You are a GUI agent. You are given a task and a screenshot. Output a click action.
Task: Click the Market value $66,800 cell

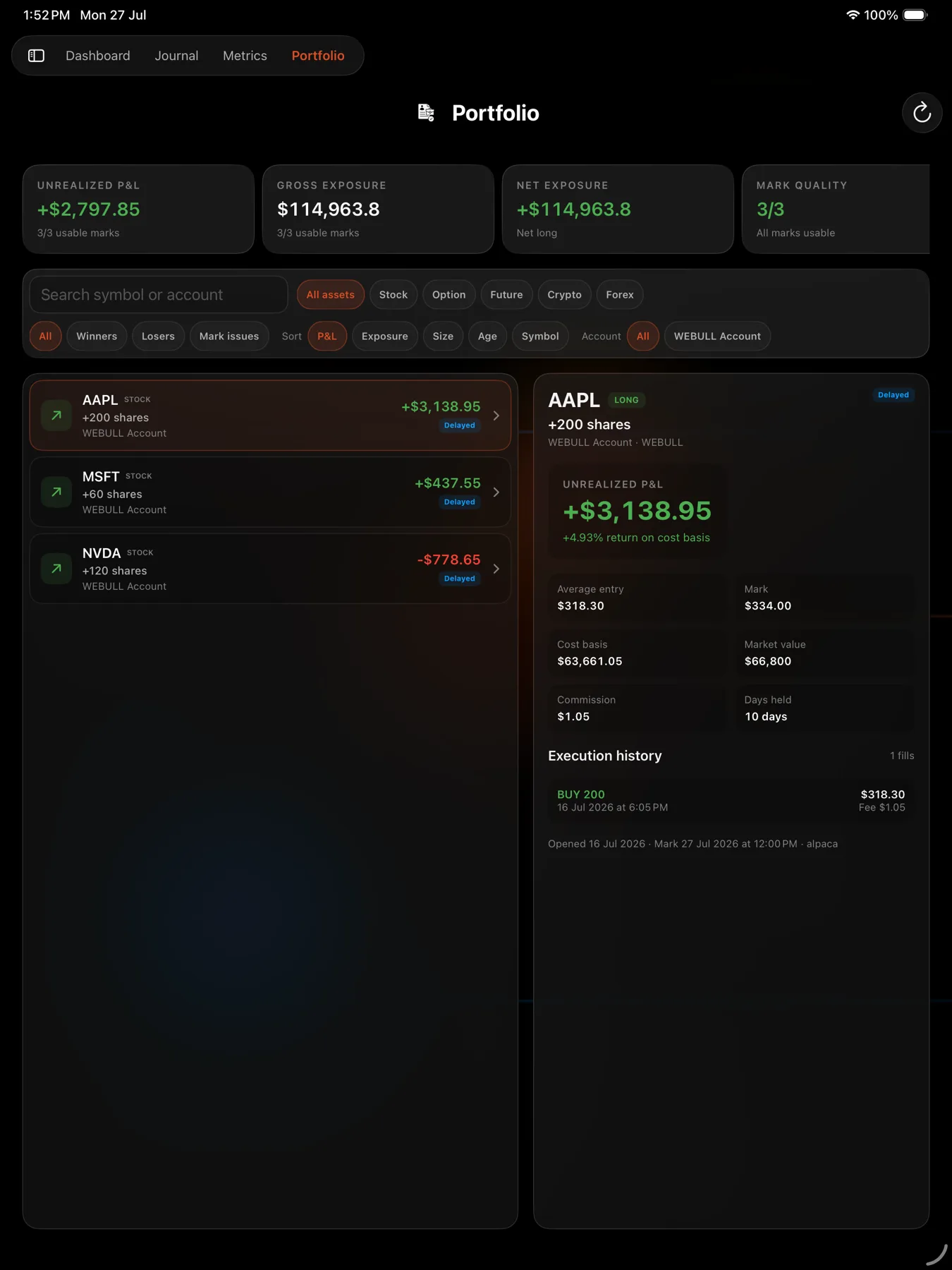pyautogui.click(x=824, y=653)
